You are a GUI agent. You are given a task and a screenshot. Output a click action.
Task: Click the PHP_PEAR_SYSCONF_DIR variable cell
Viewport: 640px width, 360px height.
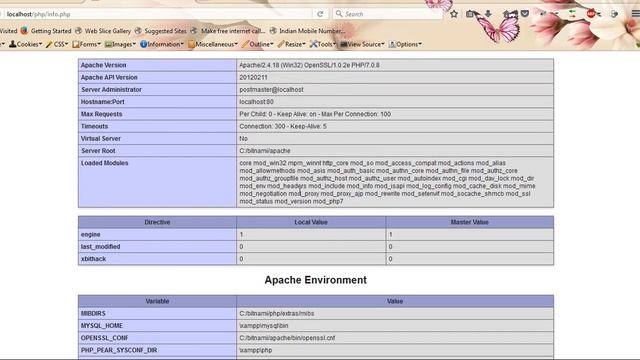[x=157, y=350]
